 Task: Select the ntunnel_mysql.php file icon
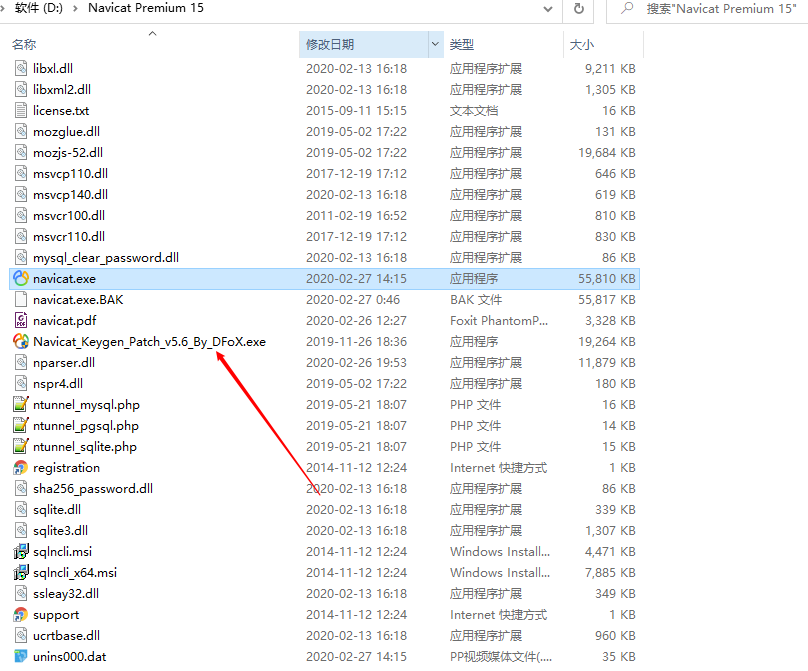click(x=21, y=405)
